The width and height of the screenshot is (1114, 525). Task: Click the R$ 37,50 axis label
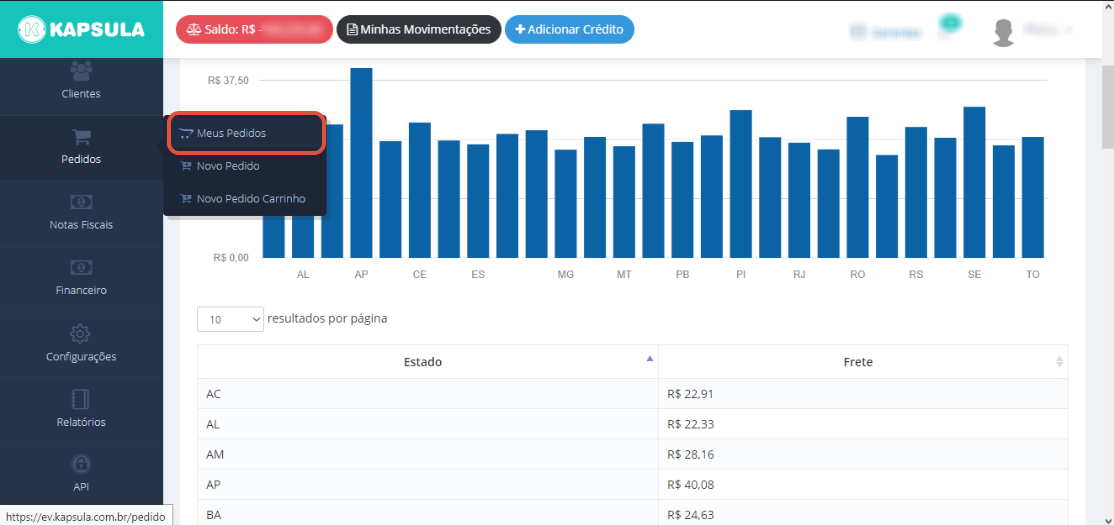228,81
